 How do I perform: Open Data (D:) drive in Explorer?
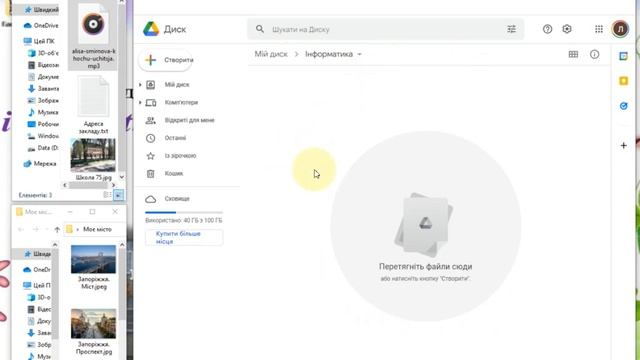[43, 148]
